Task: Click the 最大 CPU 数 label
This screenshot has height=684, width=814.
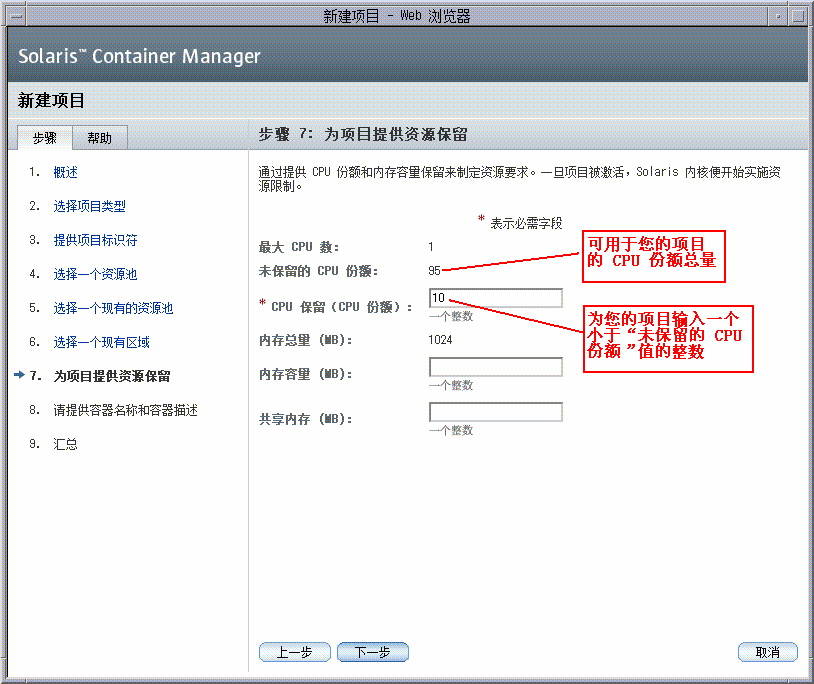Action: point(299,247)
